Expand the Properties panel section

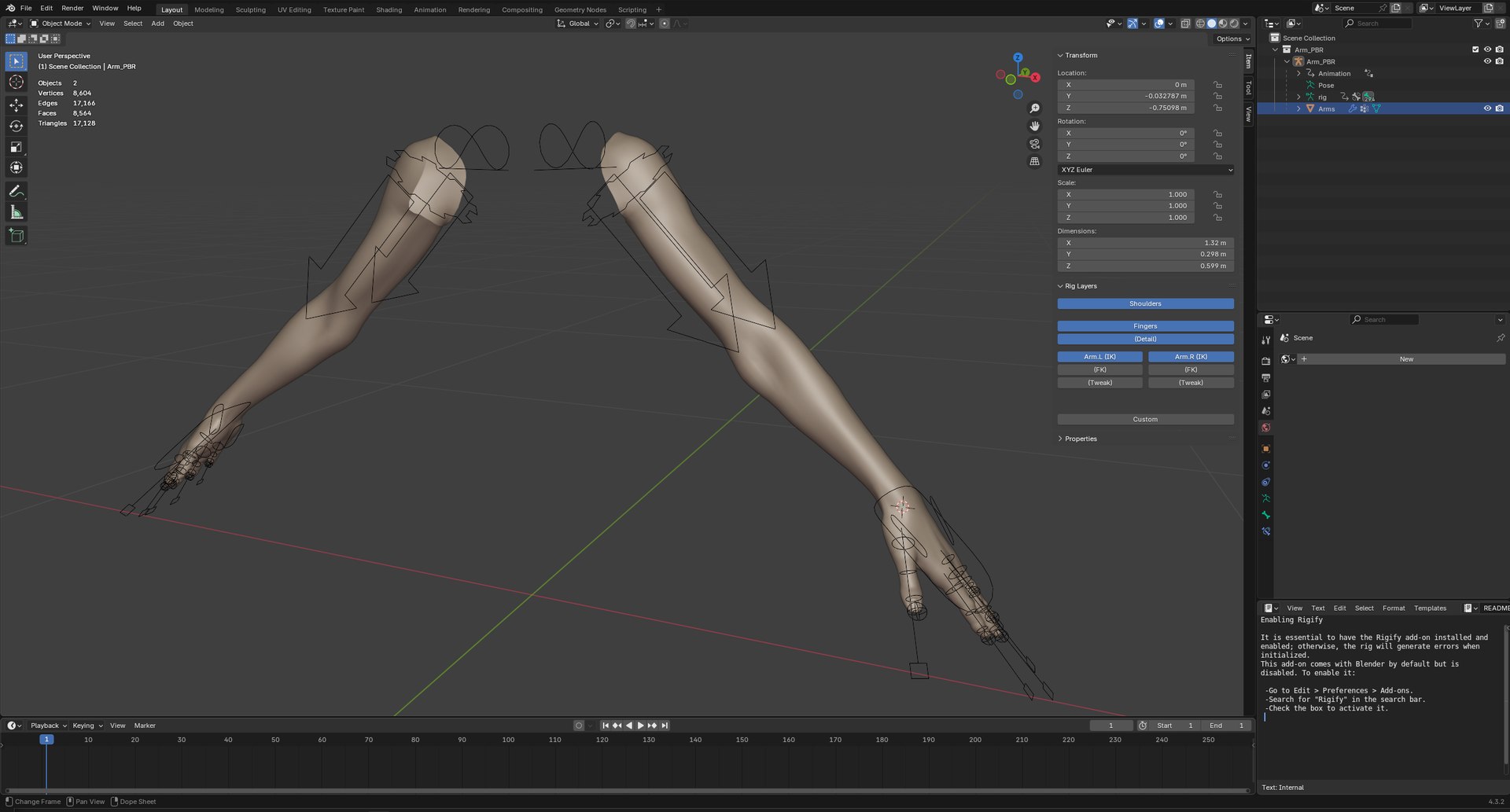(1081, 439)
